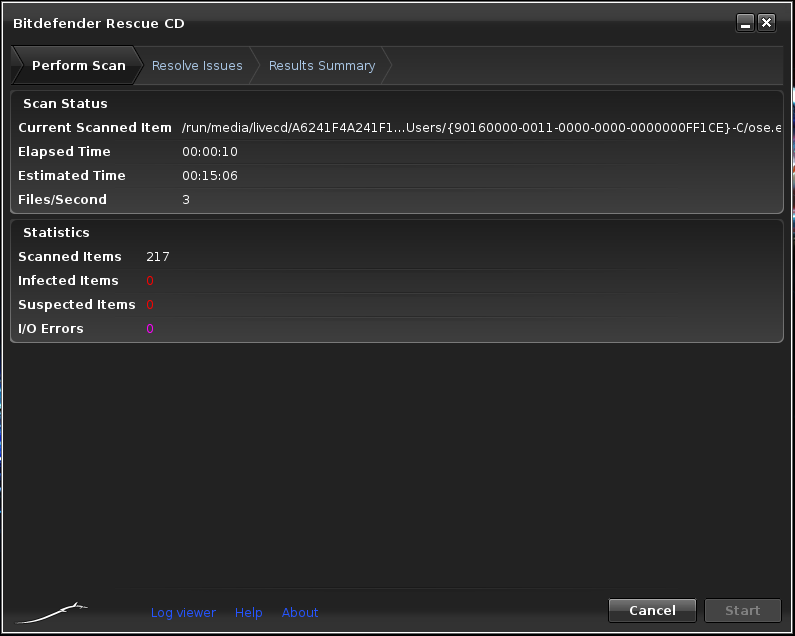Minimize the Bitdefender Rescue CD window

pyautogui.click(x=745, y=23)
